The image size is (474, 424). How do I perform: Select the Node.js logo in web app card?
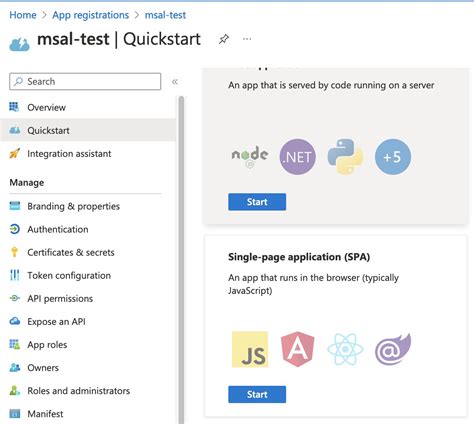coord(250,157)
